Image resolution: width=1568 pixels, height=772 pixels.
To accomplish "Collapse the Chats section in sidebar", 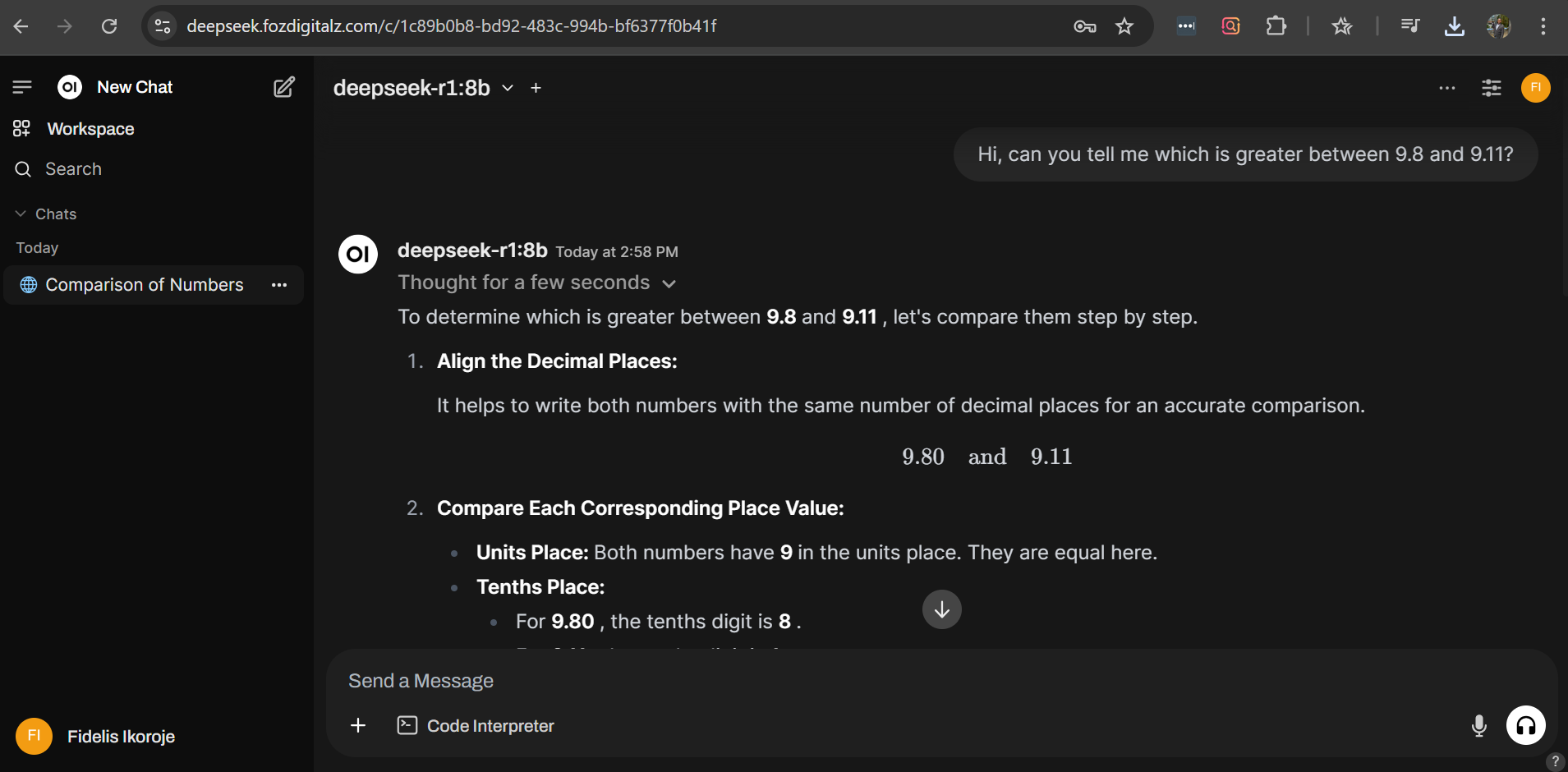I will pos(46,214).
